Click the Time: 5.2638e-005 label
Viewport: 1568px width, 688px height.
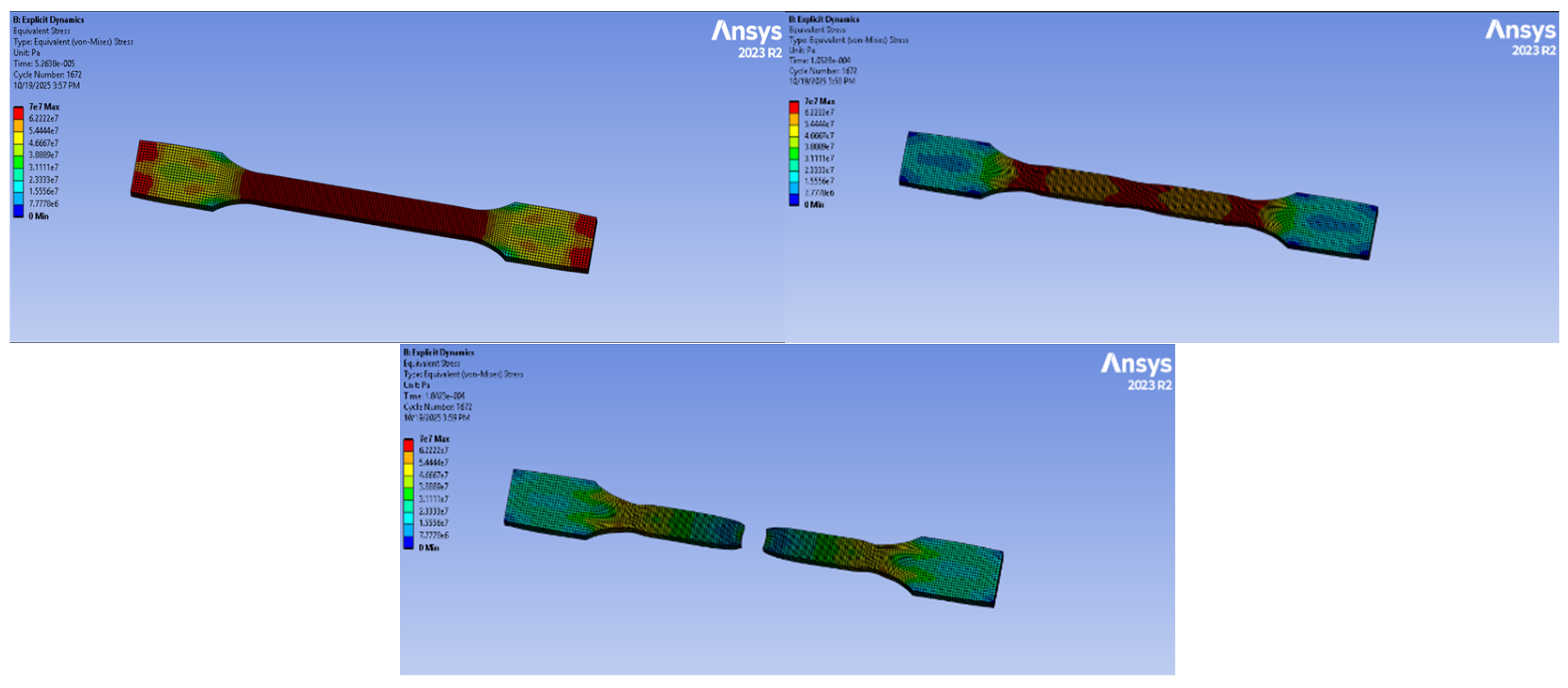[44, 64]
